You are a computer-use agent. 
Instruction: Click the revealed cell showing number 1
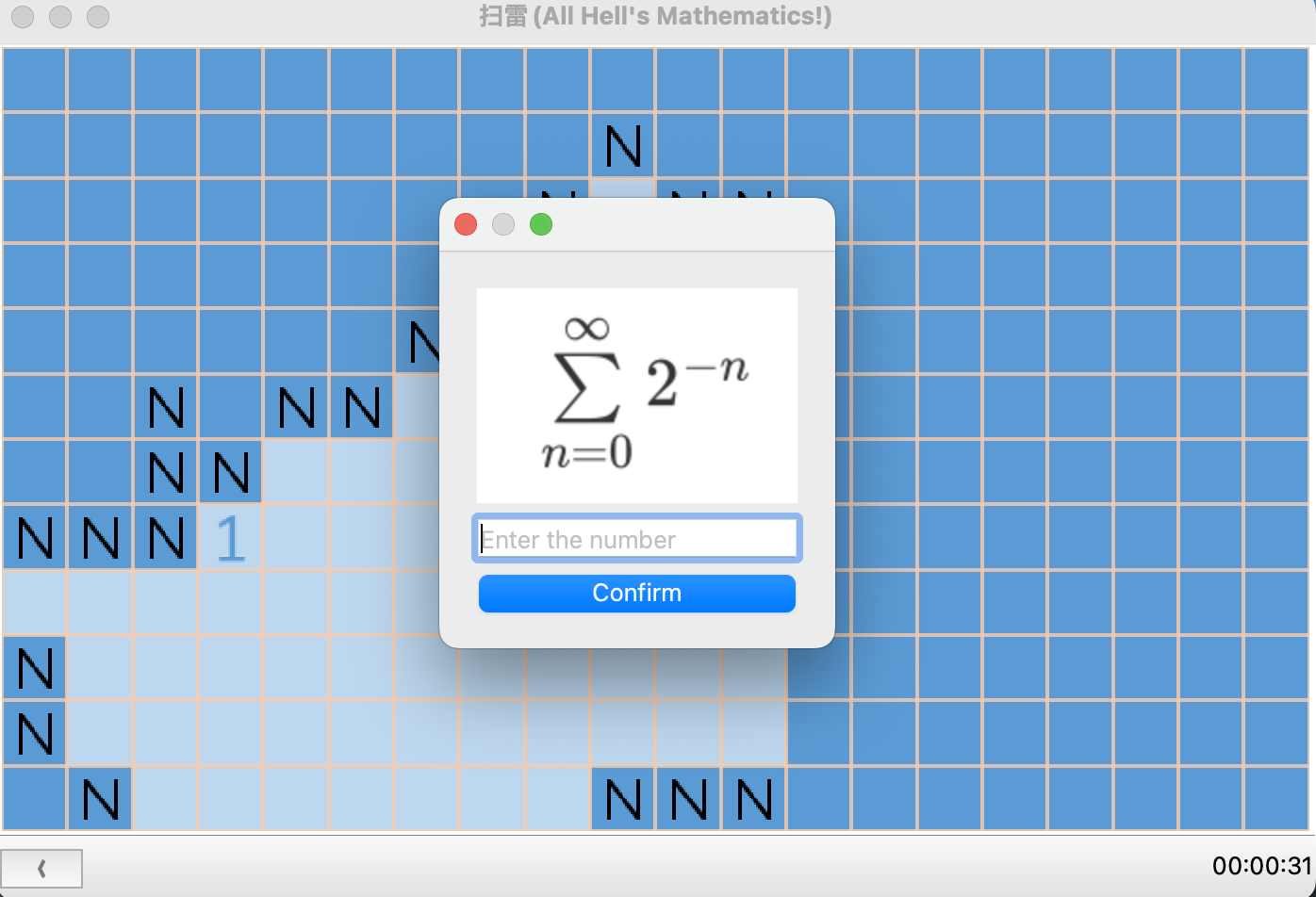231,539
